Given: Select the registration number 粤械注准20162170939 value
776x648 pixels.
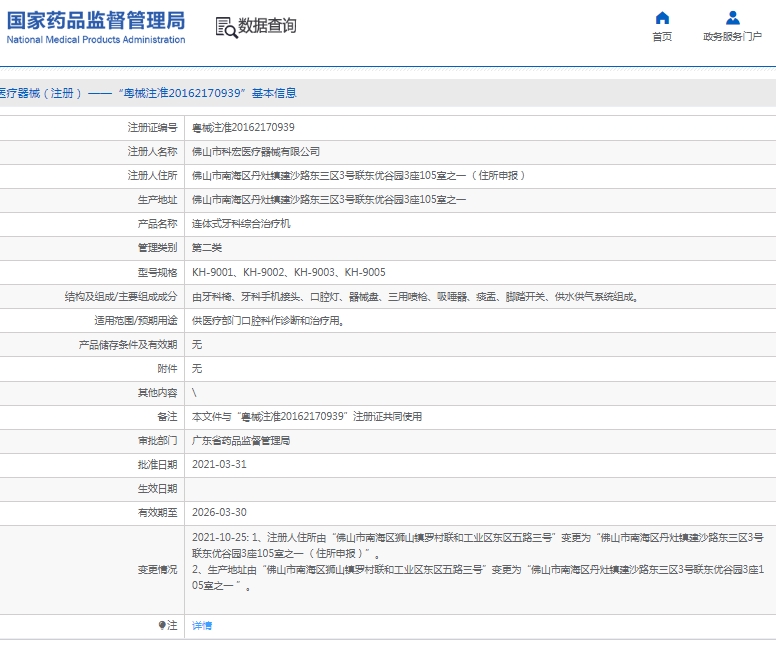Looking at the screenshot, I should (x=243, y=128).
